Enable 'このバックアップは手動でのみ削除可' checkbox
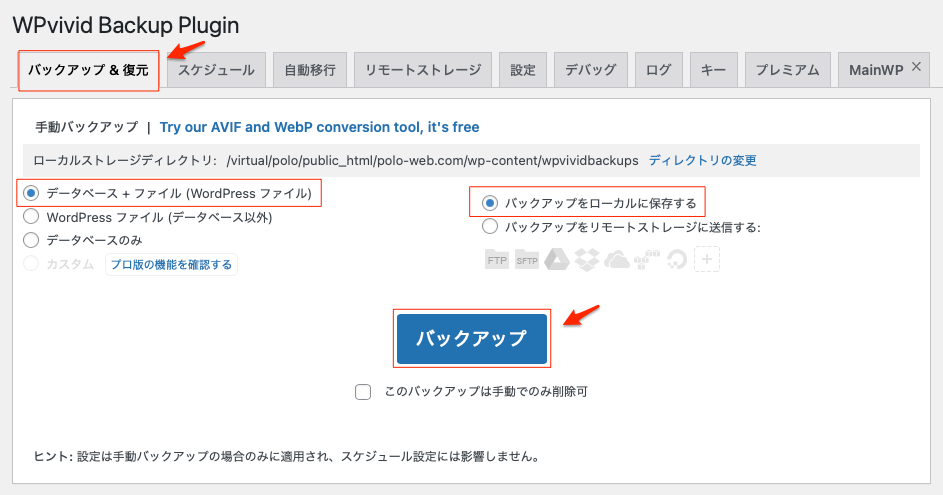The image size is (943, 495). [x=364, y=392]
